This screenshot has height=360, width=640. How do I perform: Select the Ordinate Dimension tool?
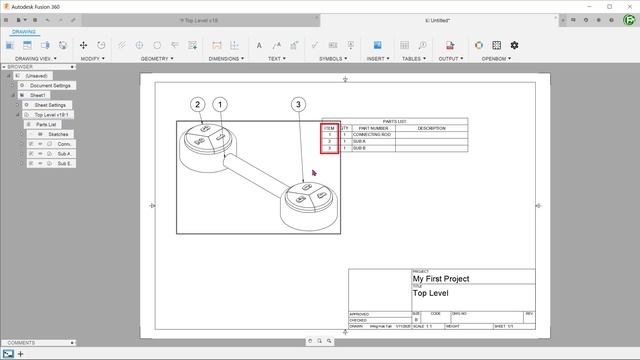pos(235,45)
